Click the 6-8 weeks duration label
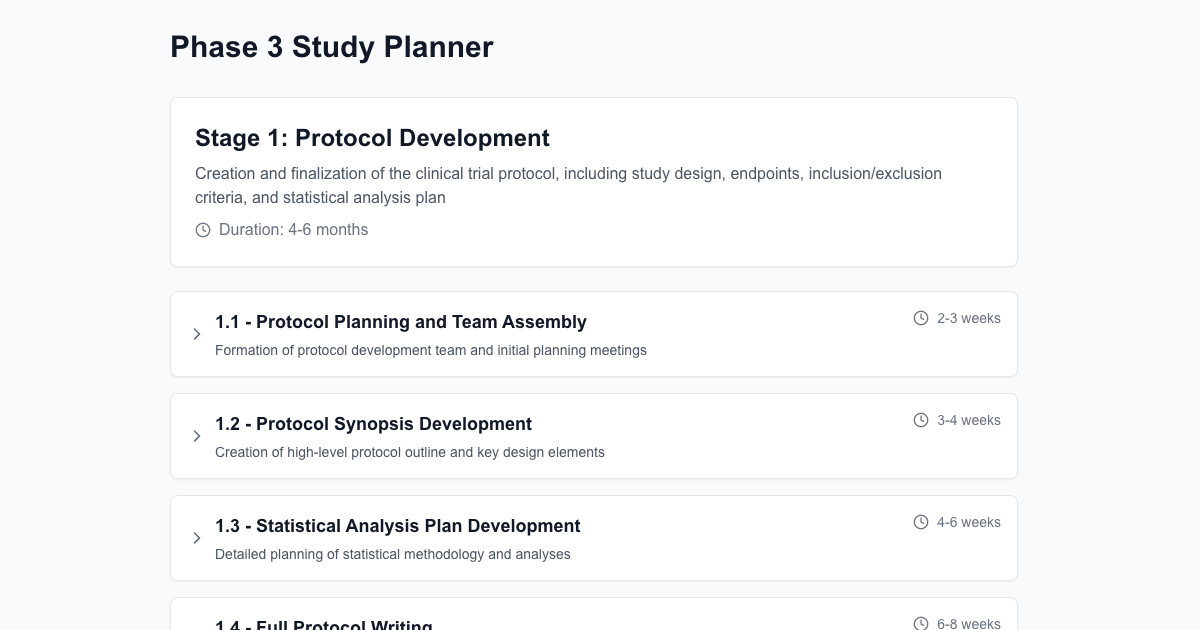The height and width of the screenshot is (630, 1200). point(968,624)
